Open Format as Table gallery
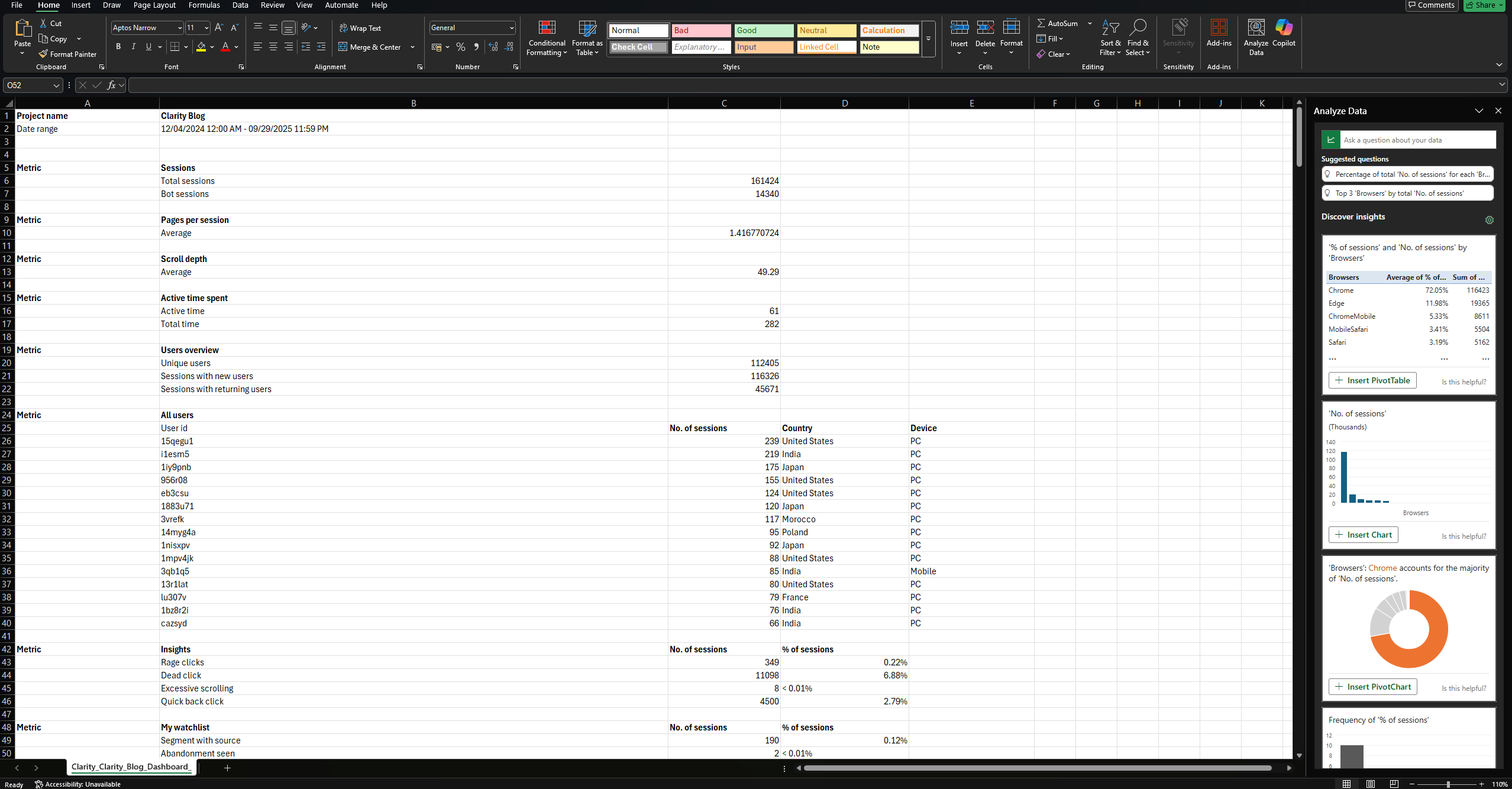This screenshot has width=1512, height=789. (587, 38)
